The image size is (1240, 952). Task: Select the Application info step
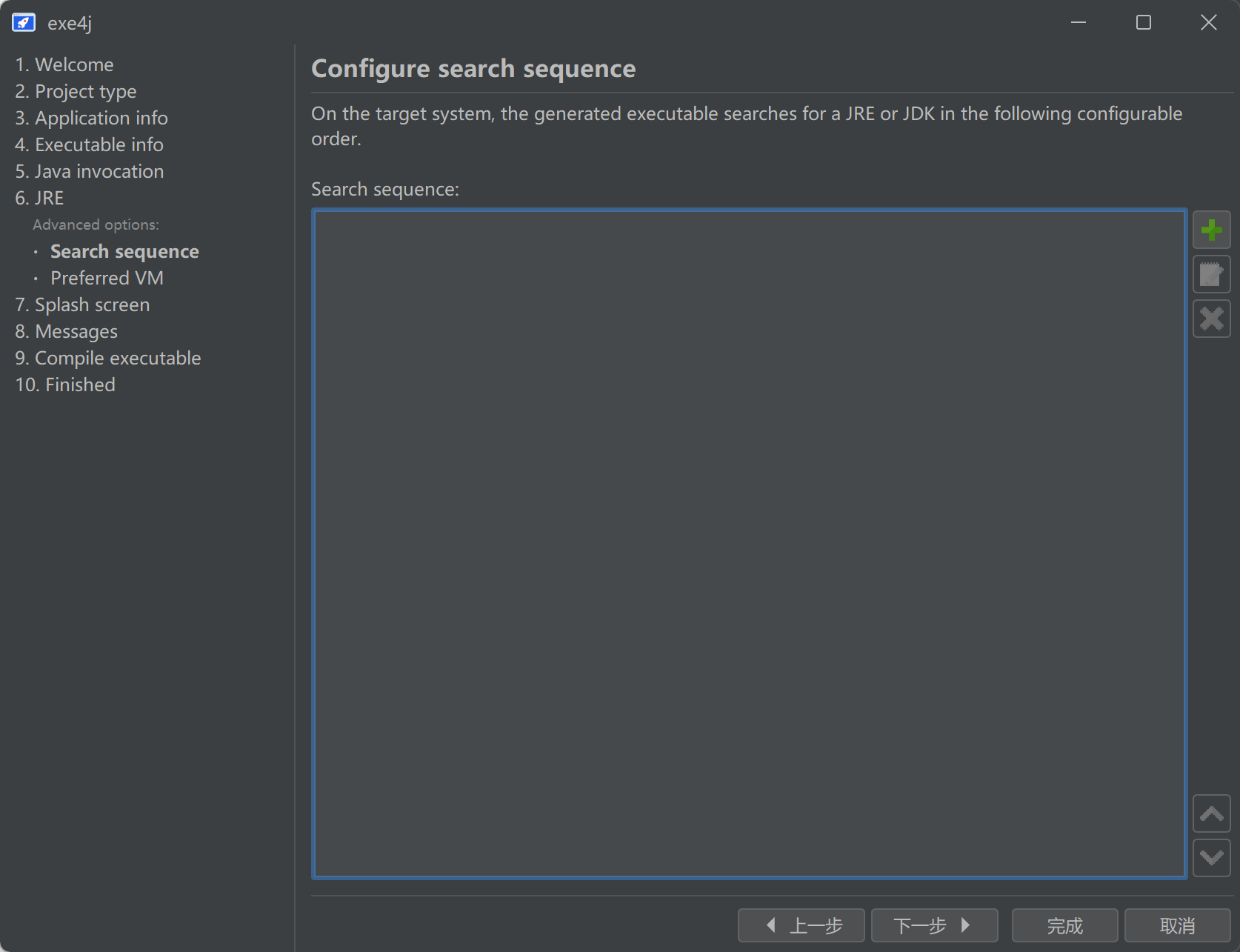pyautogui.click(x=91, y=118)
